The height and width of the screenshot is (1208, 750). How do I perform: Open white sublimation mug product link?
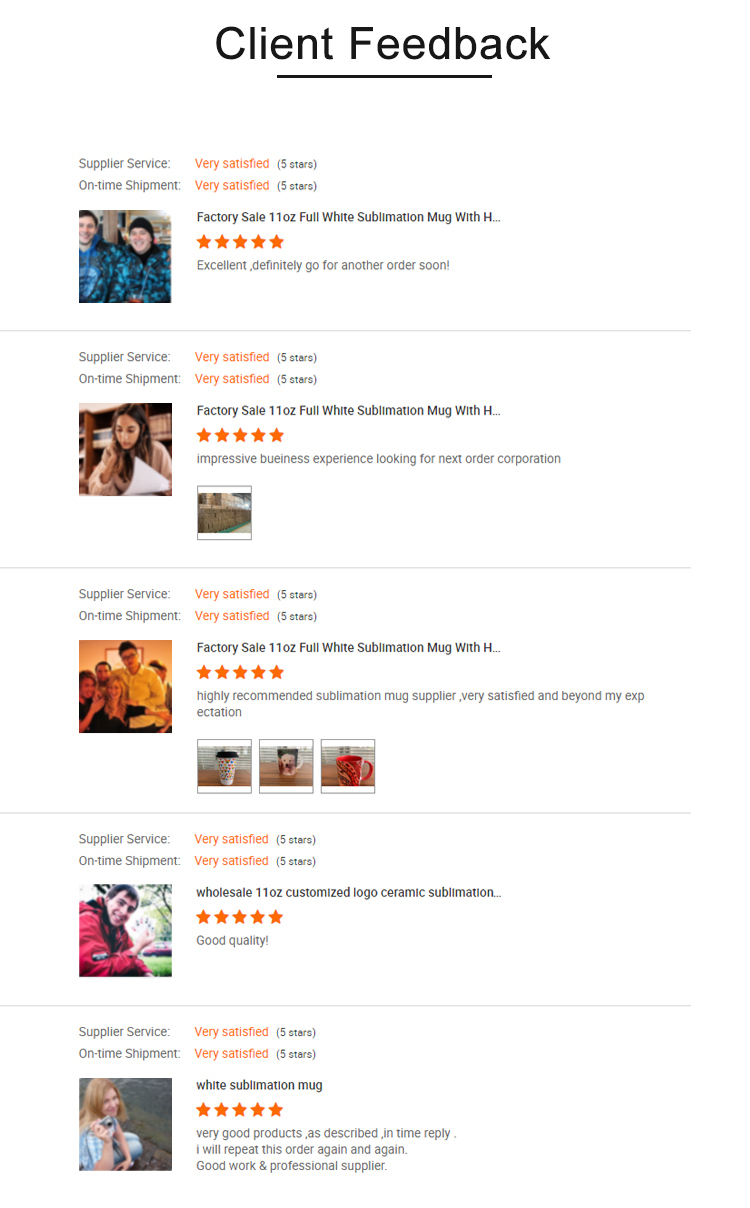pos(259,1085)
